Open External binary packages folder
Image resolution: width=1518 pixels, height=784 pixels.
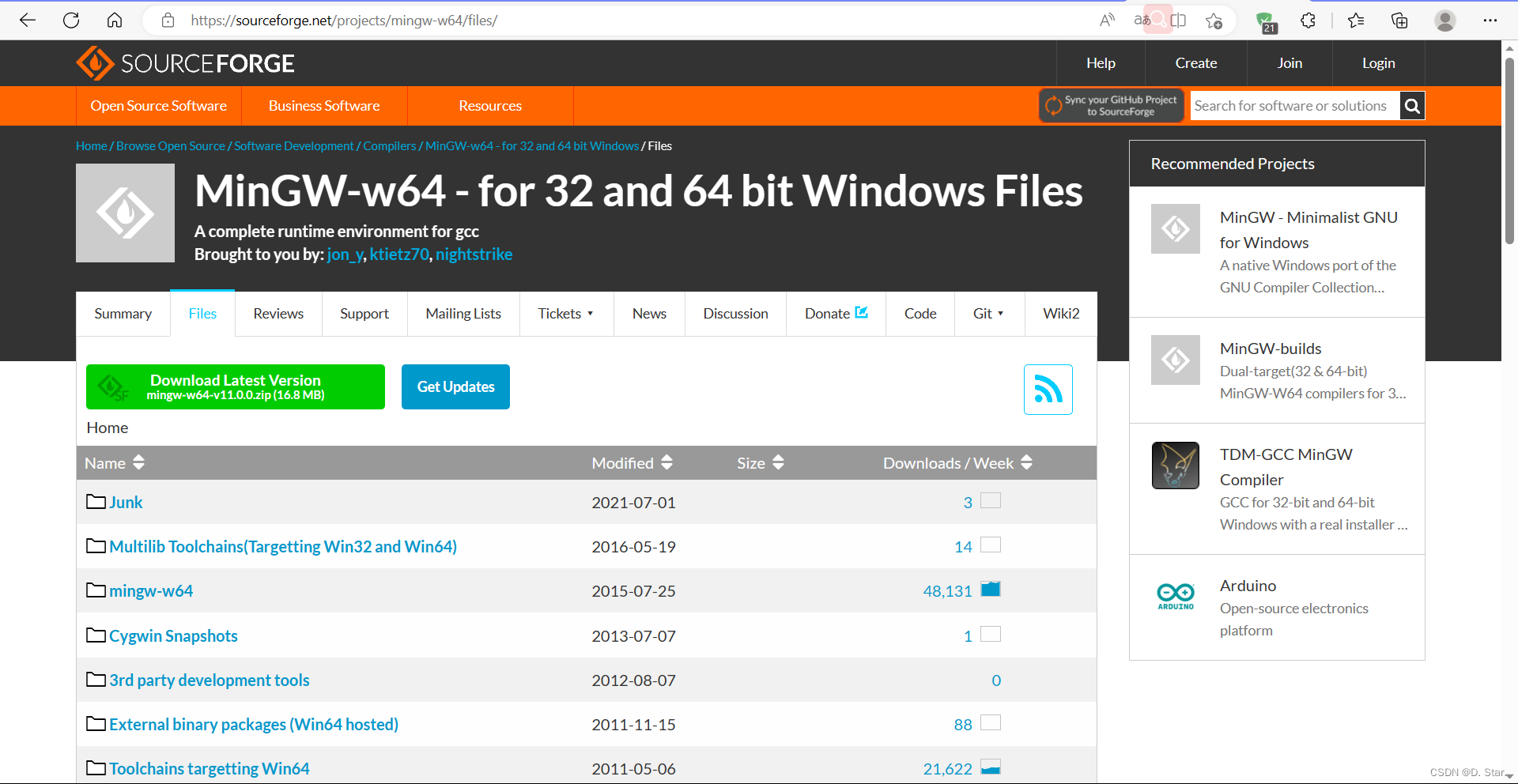coord(254,725)
